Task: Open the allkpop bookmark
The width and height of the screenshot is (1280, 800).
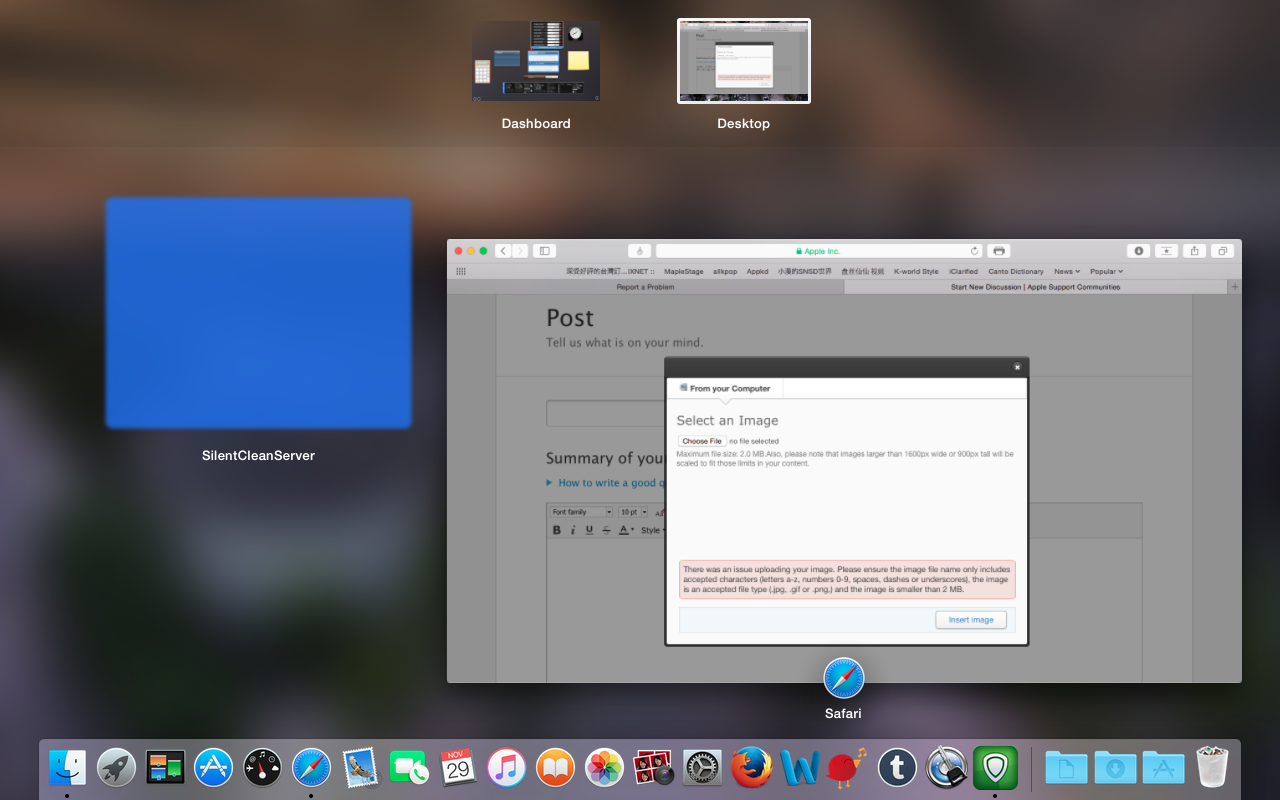Action: (x=725, y=271)
